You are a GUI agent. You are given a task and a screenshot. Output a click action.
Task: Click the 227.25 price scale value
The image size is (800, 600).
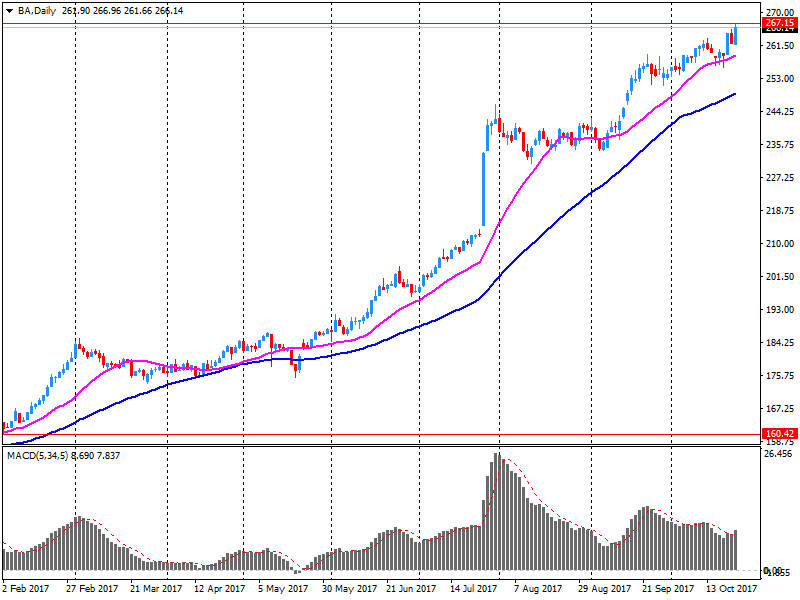coord(780,178)
